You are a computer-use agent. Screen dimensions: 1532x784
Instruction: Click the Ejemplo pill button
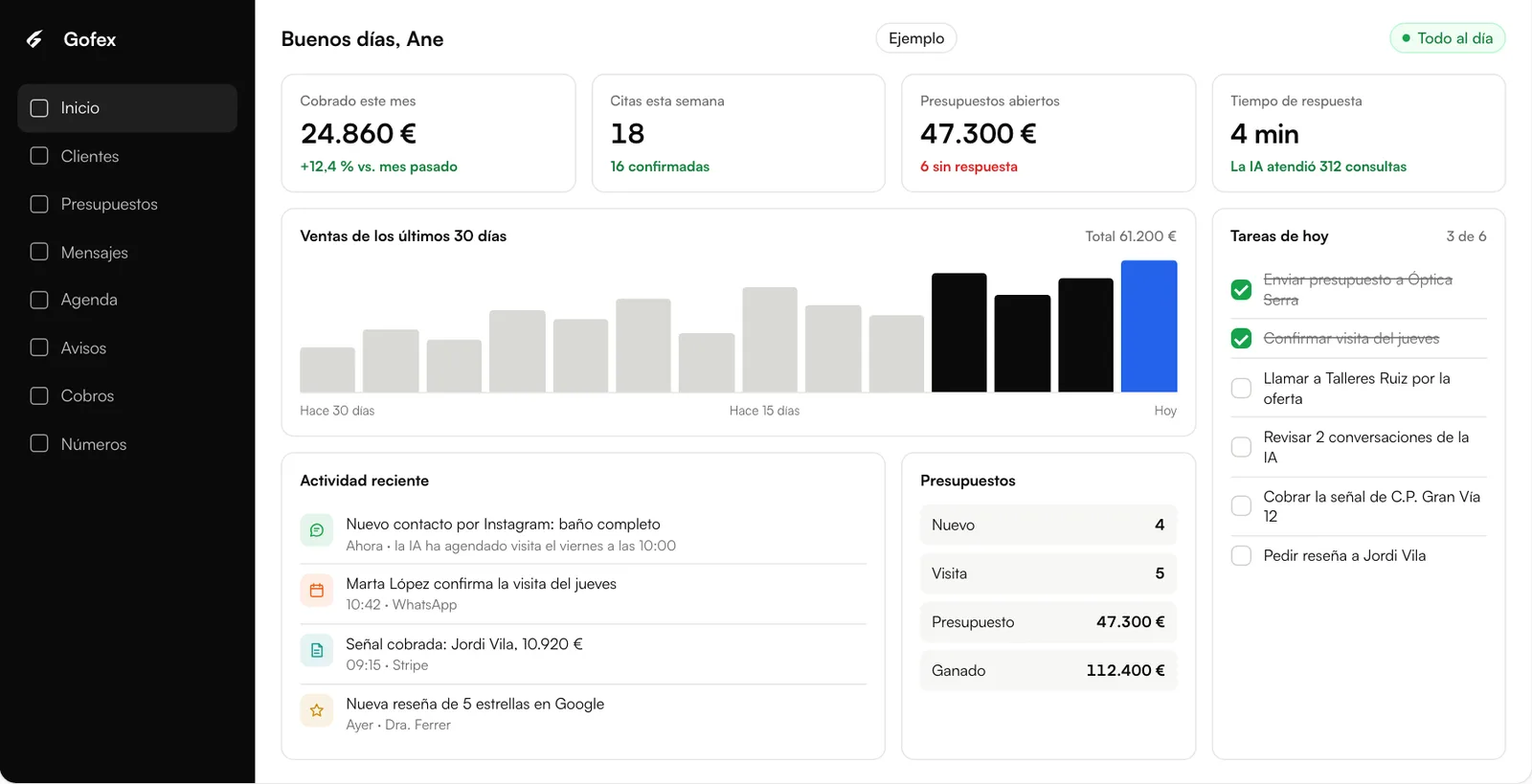916,38
